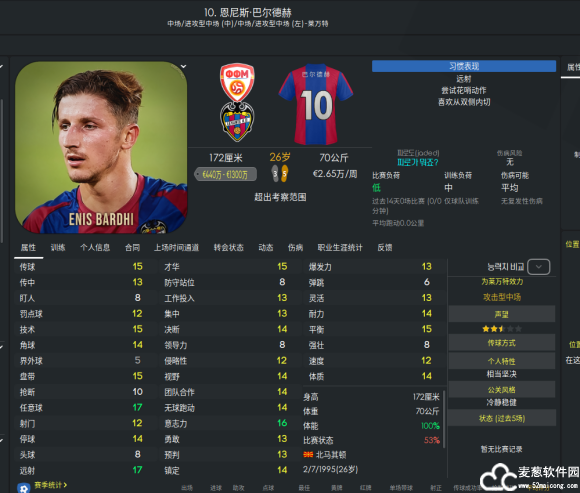Click the North Macedonia national team badge
This screenshot has width=580, height=493.
(237, 82)
